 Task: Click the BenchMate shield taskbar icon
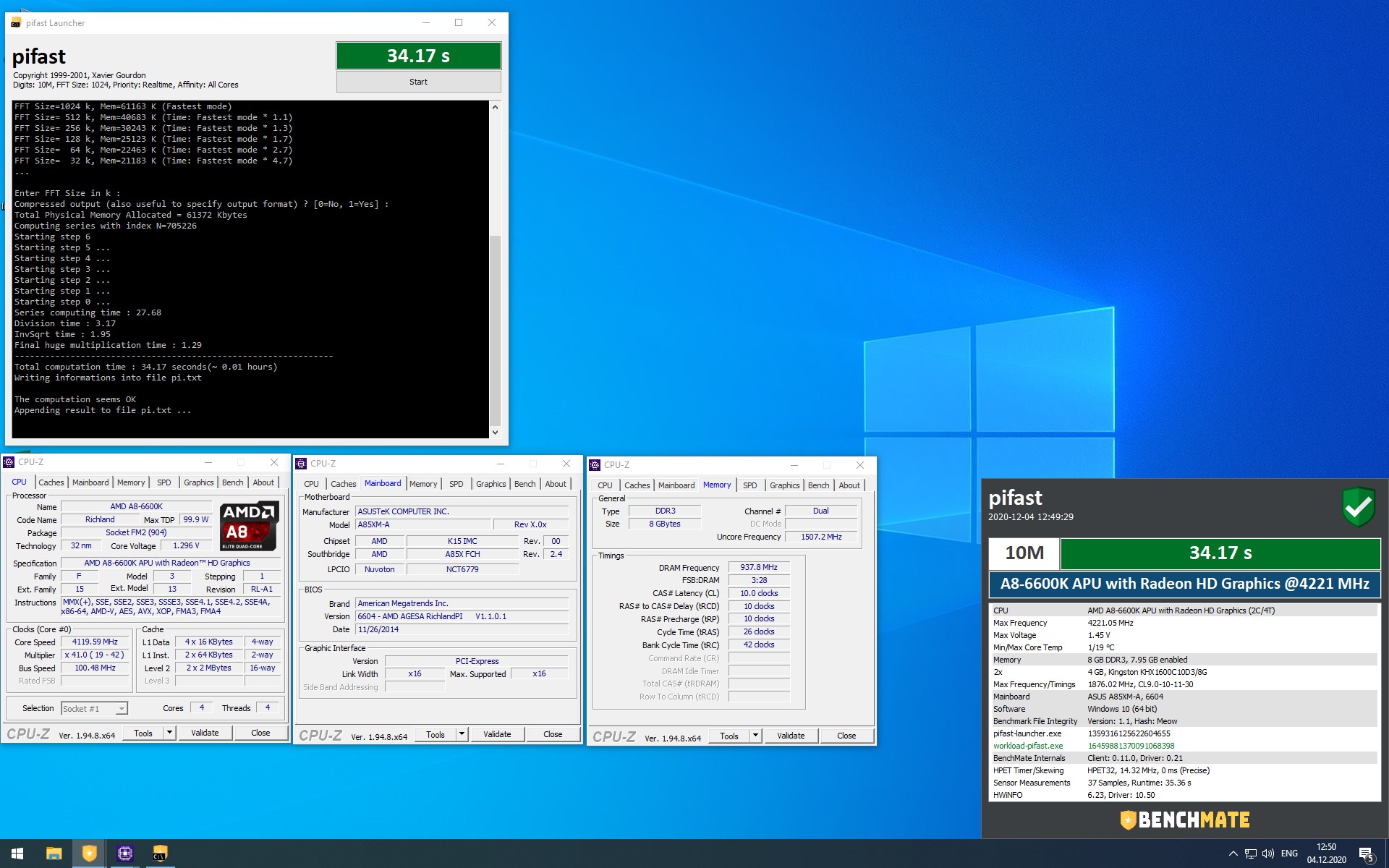point(89,854)
